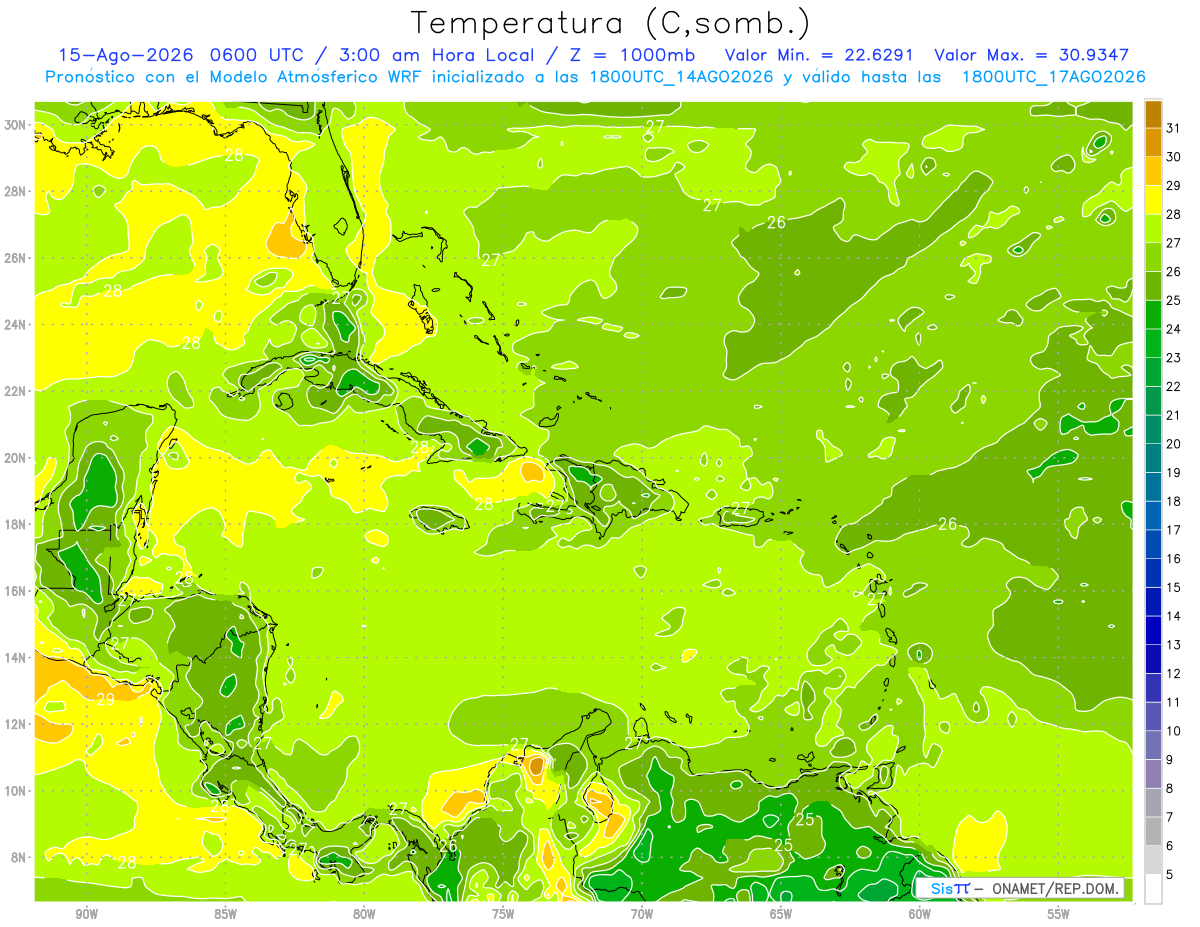The image size is (1200, 927).
Task: Click the color scale value "14"
Action: click(x=1174, y=616)
